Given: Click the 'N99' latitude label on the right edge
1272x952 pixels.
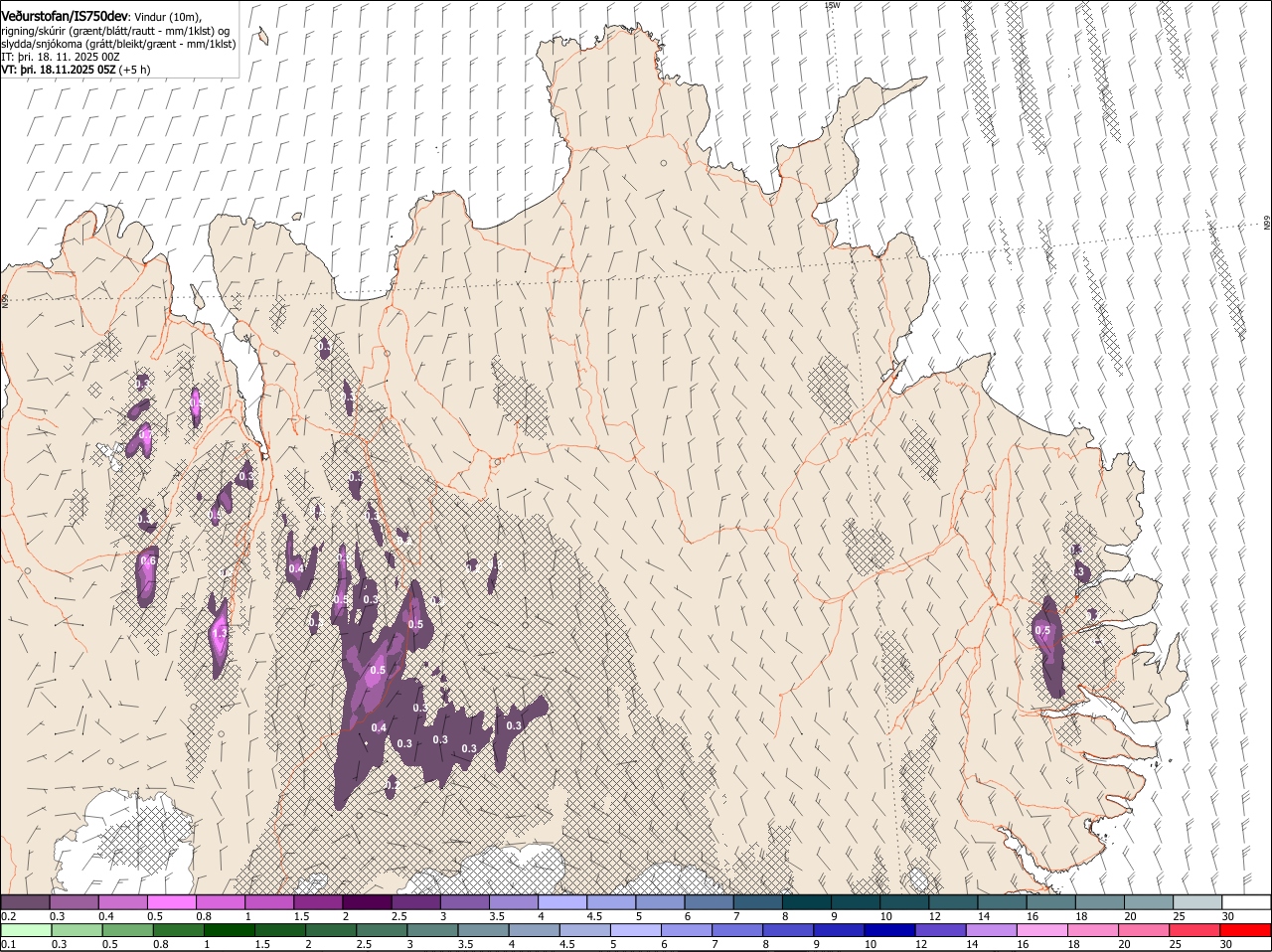Looking at the screenshot, I should [x=1267, y=224].
